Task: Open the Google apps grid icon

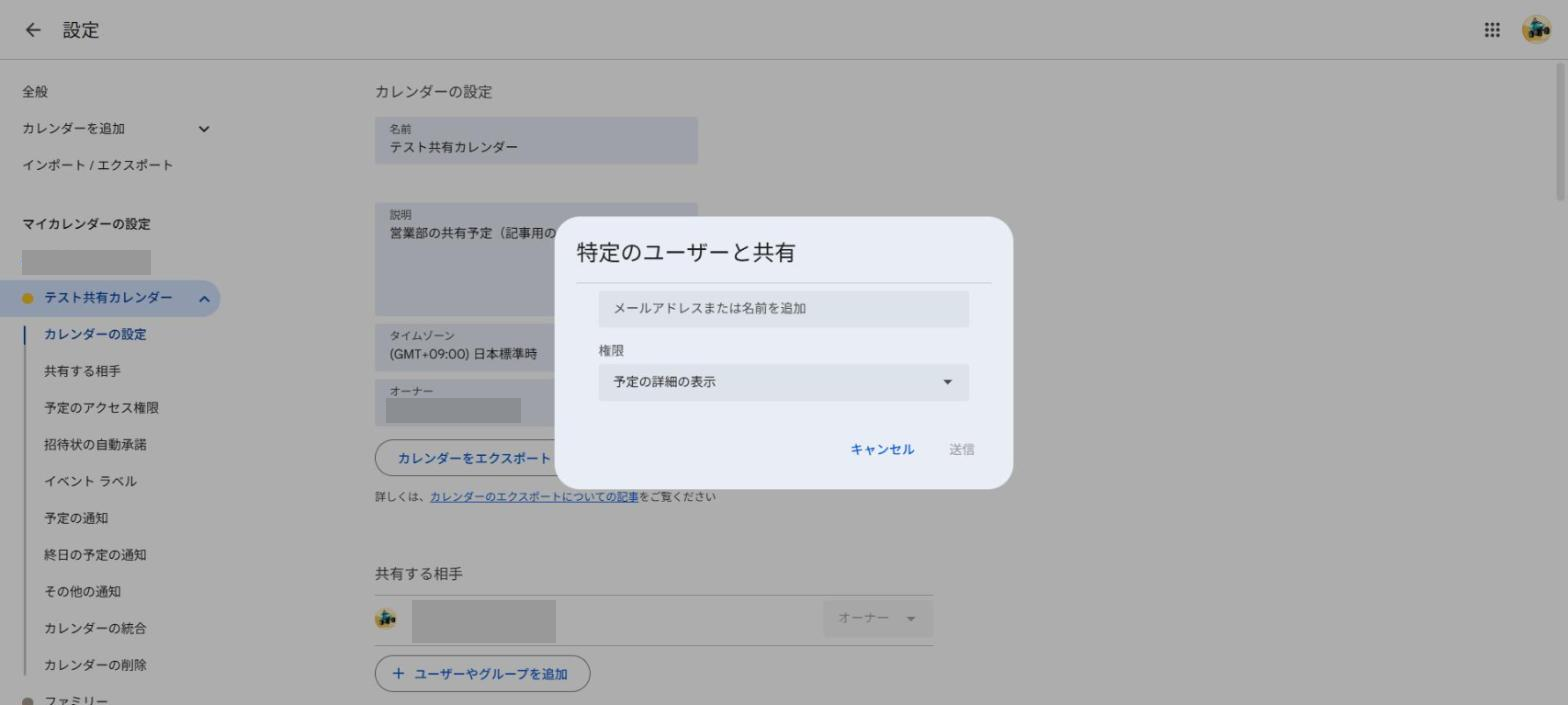Action: (1492, 30)
